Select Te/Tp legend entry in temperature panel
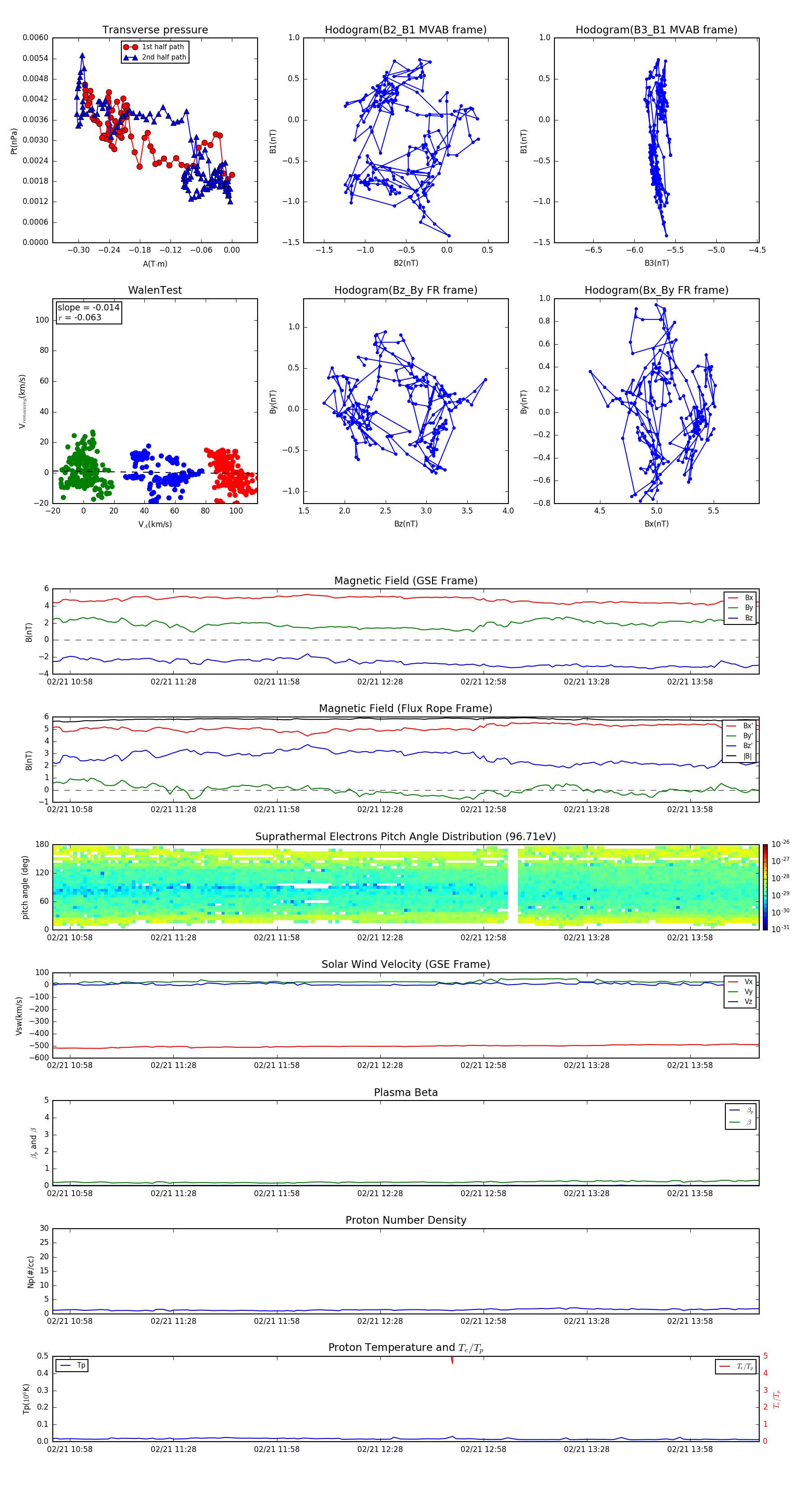Screen dimensions: 812x1489 tap(736, 1366)
